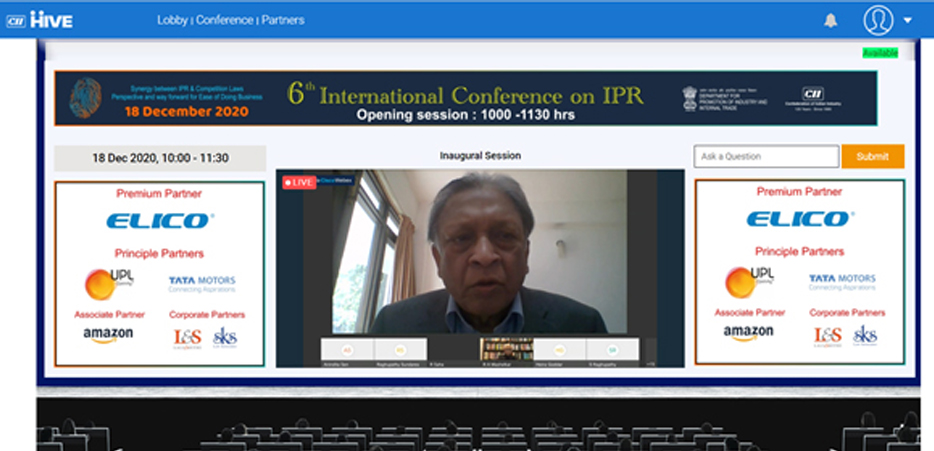
Task: Click the green Available status label
Action: [x=880, y=53]
